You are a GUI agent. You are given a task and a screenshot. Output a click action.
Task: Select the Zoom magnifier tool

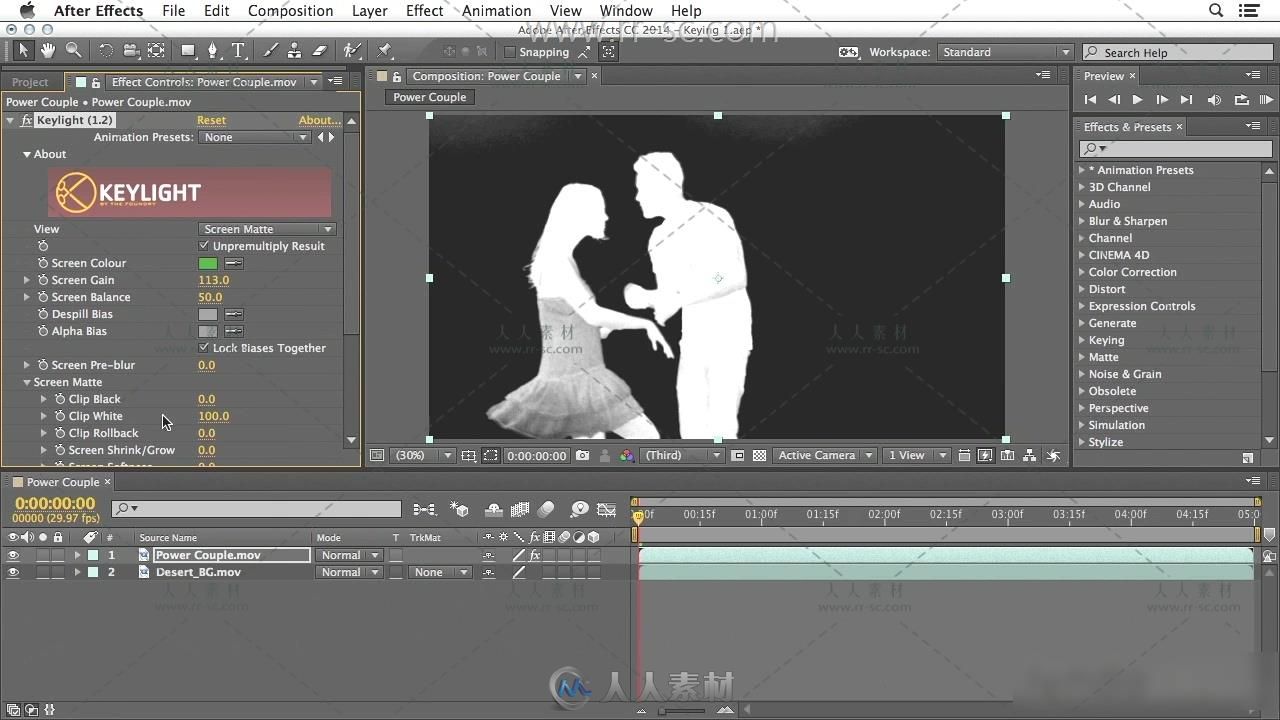(x=73, y=50)
